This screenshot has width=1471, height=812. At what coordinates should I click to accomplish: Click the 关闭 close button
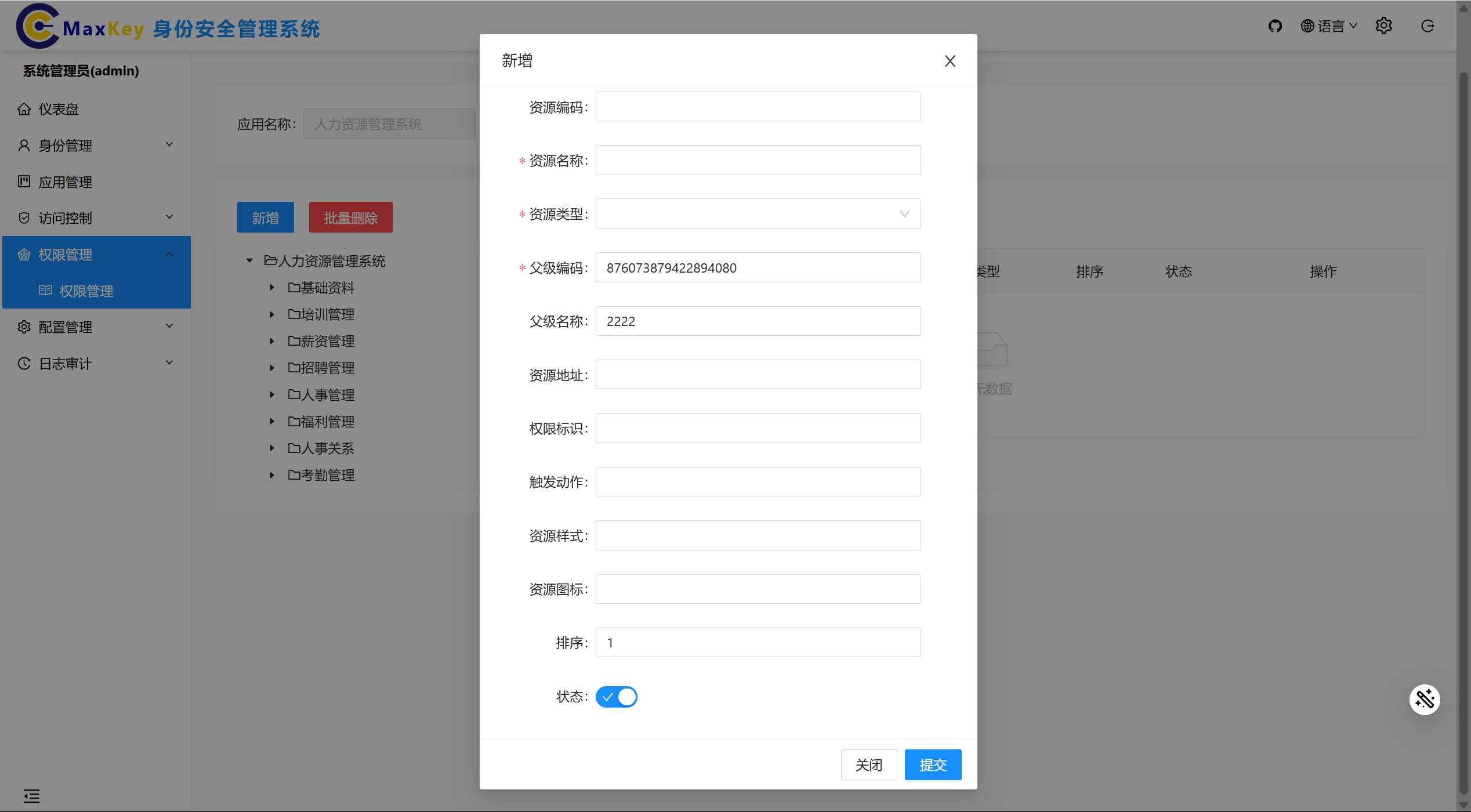(x=869, y=764)
